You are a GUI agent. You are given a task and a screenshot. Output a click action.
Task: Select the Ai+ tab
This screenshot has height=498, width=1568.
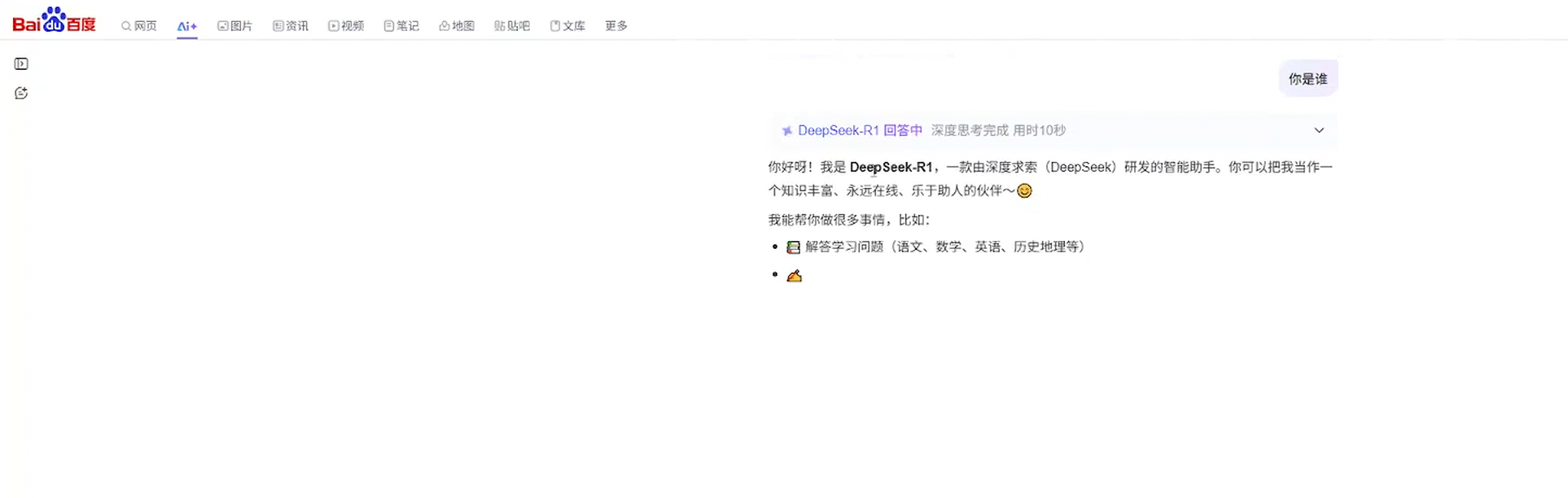click(x=187, y=26)
